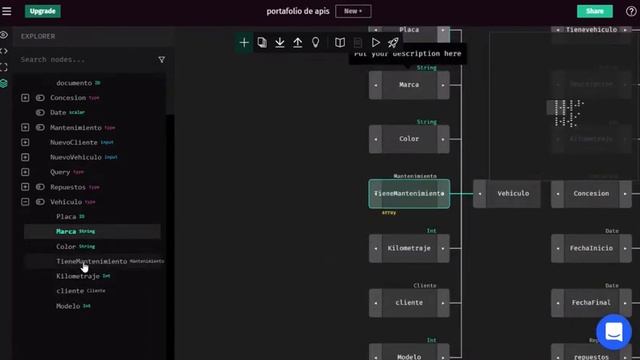The width and height of the screenshot is (640, 360).
Task: Click the plus add node toolbar icon
Action: pos(244,42)
